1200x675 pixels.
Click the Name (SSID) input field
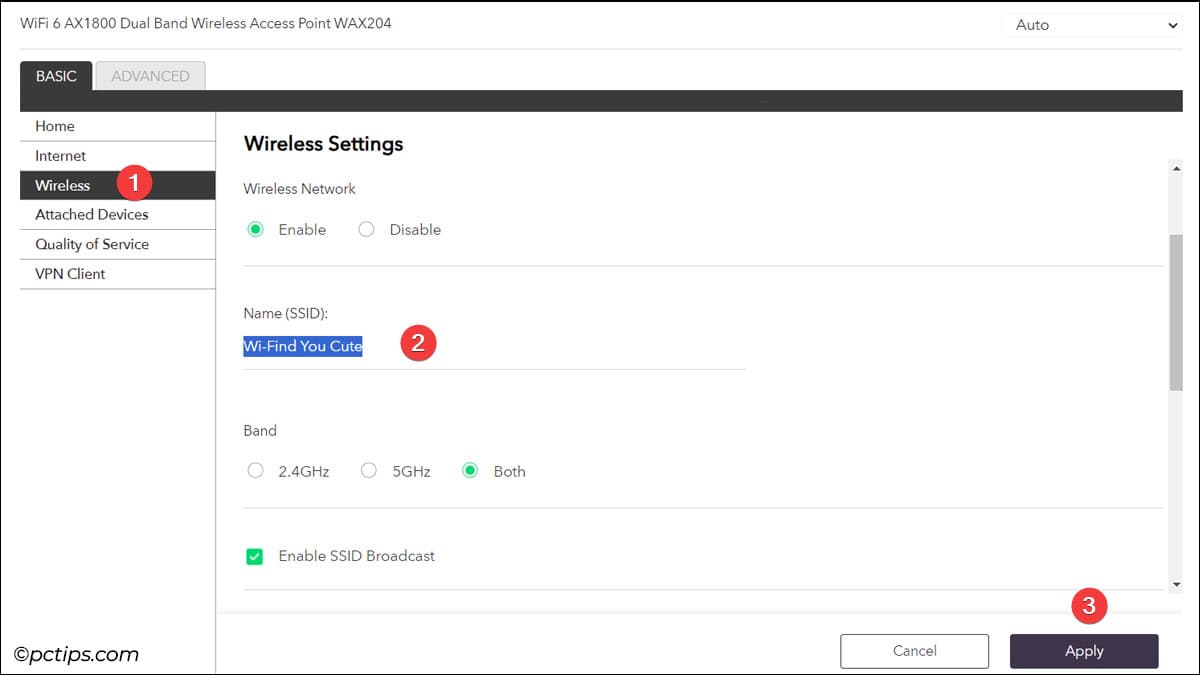coord(494,347)
